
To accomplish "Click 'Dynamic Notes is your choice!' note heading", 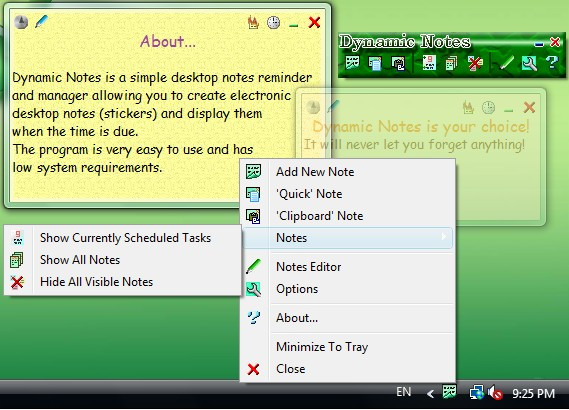I will tap(421, 127).
